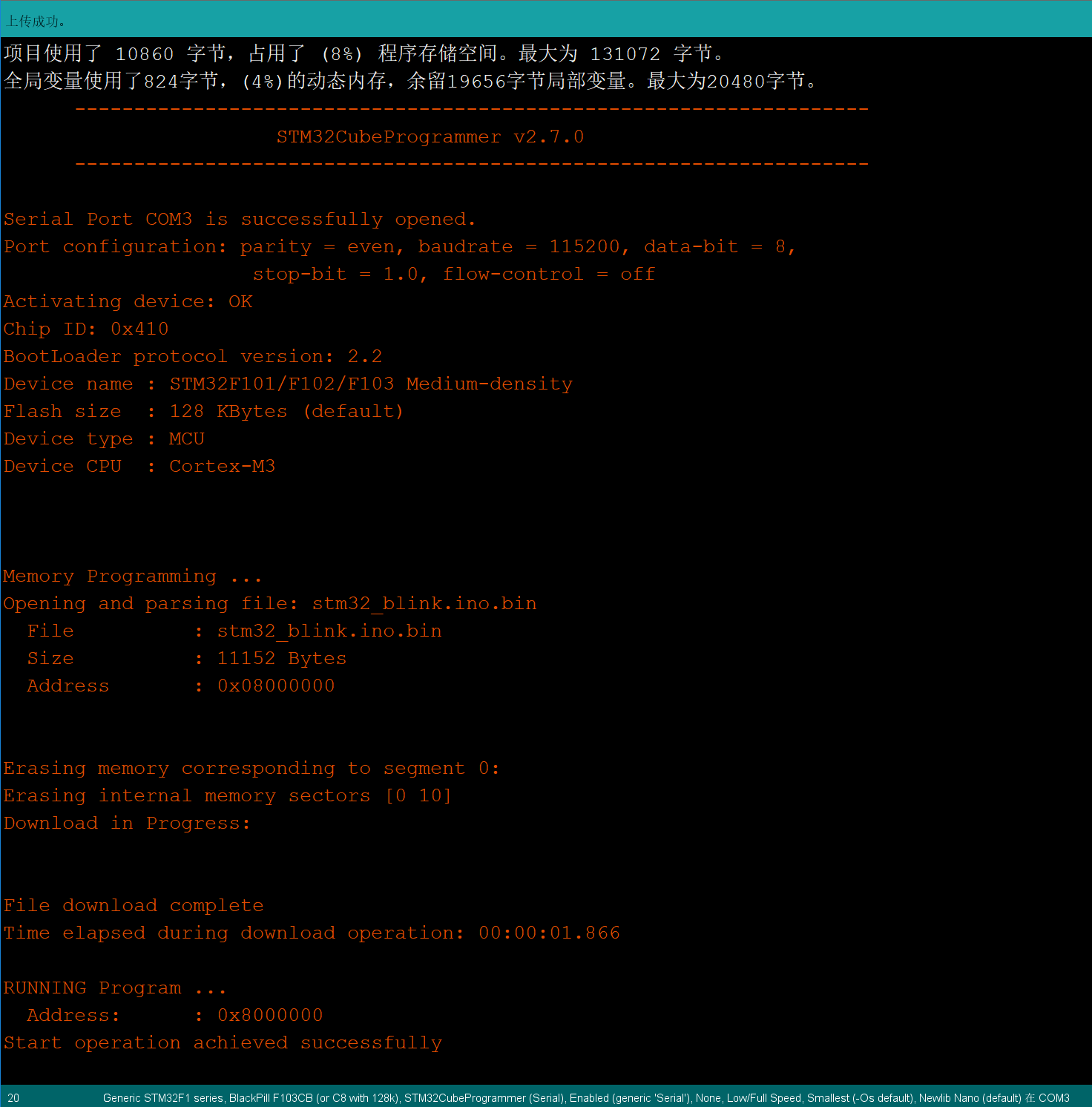
Task: Click the '上传成功。' upload status message
Action: [x=36, y=22]
